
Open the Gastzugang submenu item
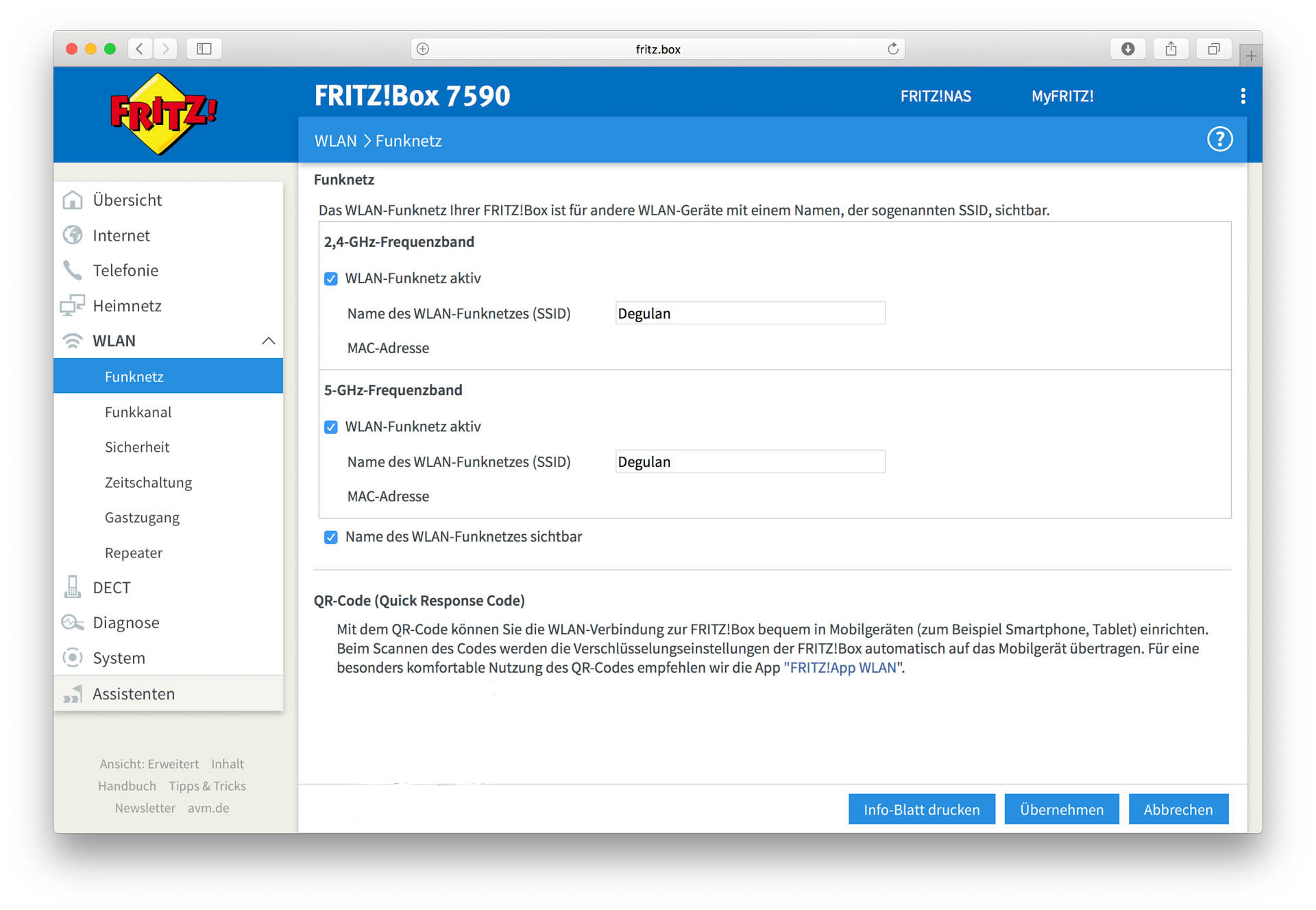142,518
